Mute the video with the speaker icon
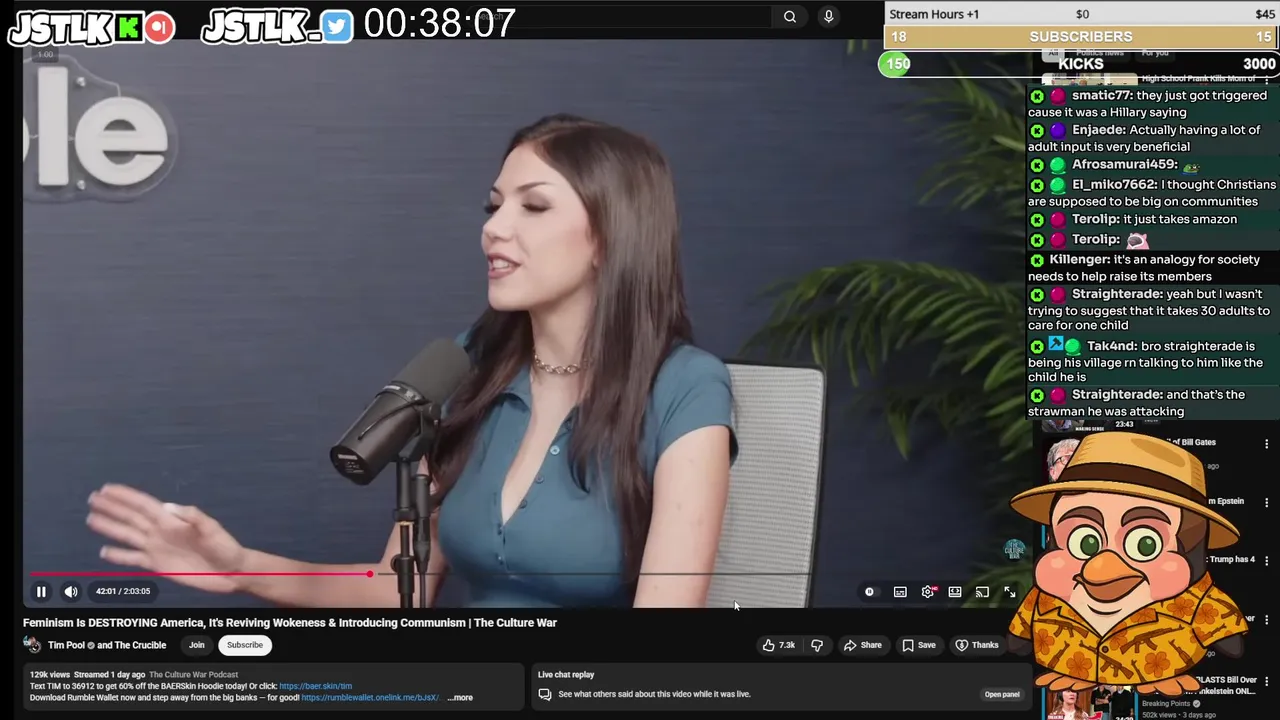The image size is (1280, 720). (x=71, y=591)
